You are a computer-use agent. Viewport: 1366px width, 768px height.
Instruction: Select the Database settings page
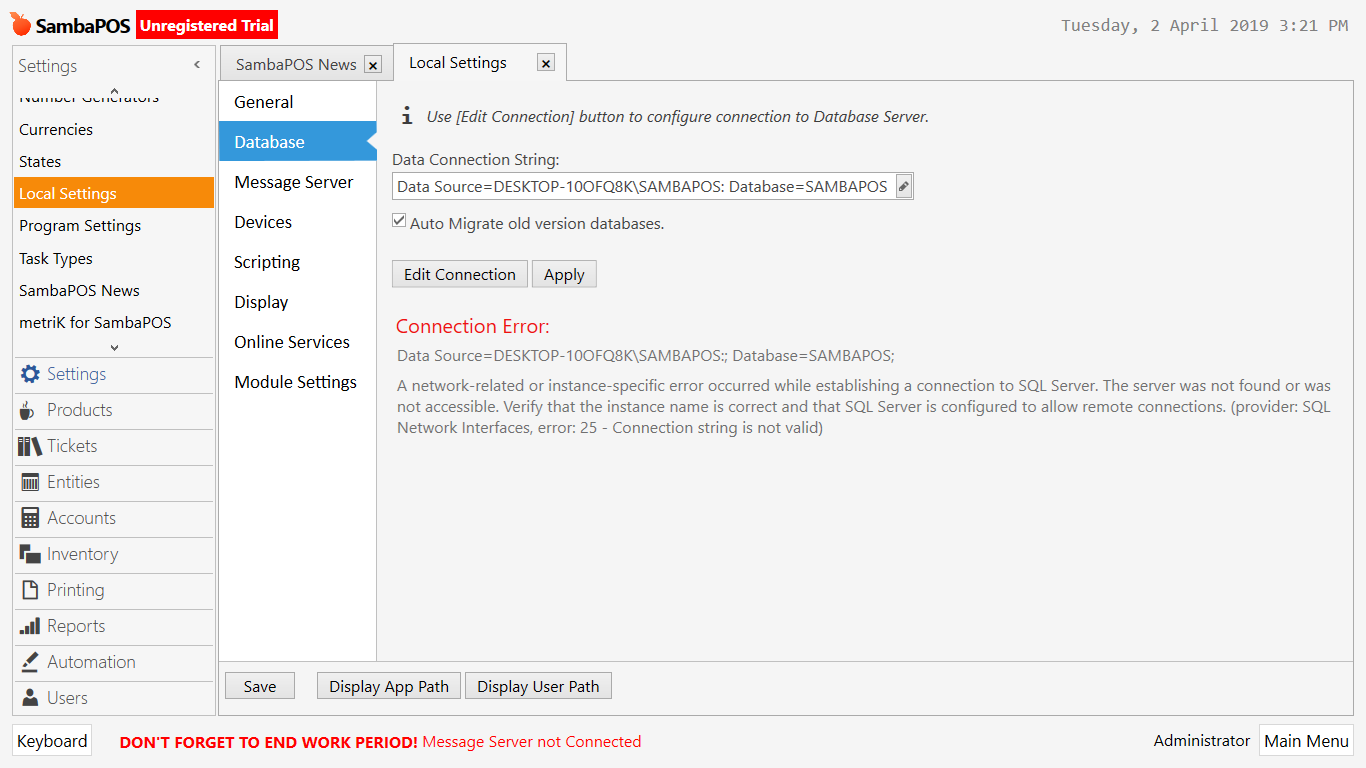point(298,142)
